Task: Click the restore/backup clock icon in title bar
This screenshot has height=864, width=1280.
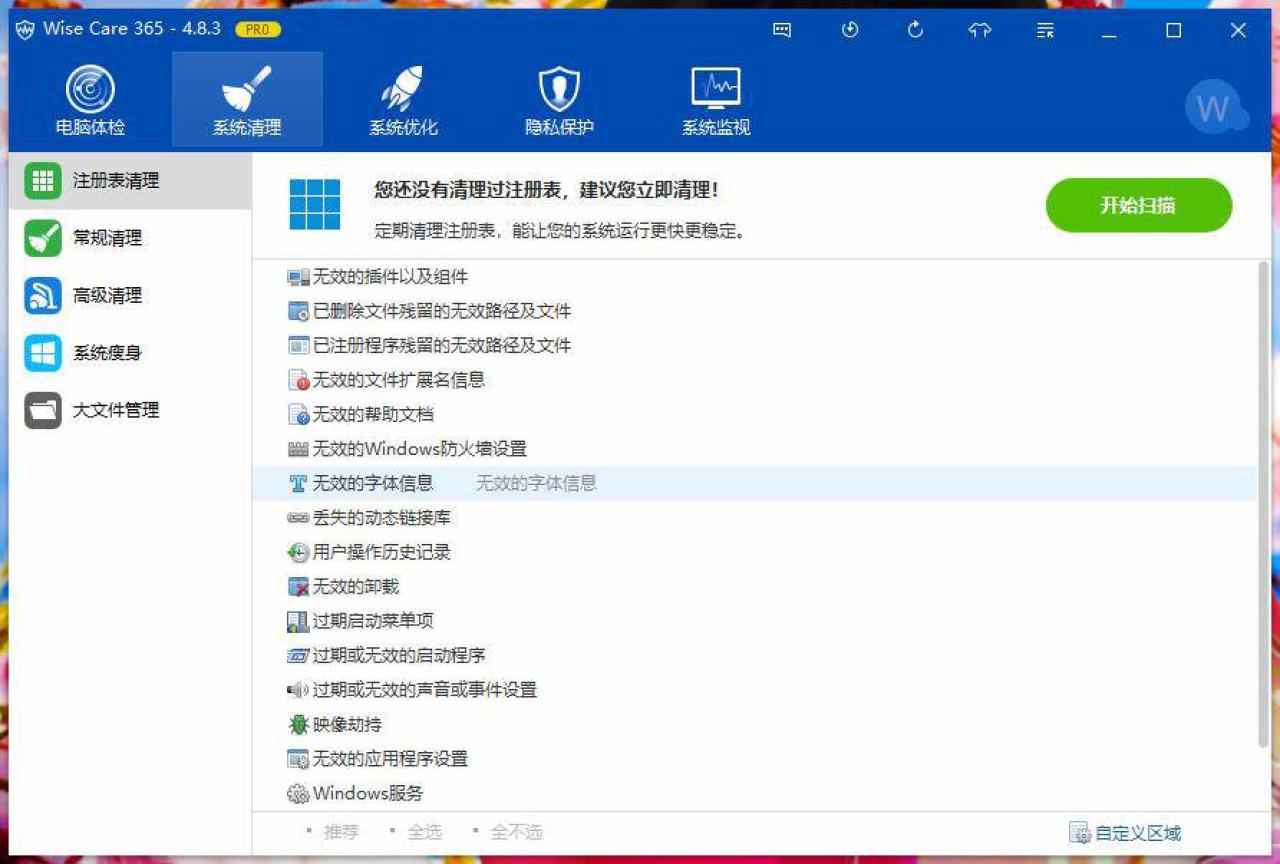Action: pyautogui.click(x=850, y=30)
